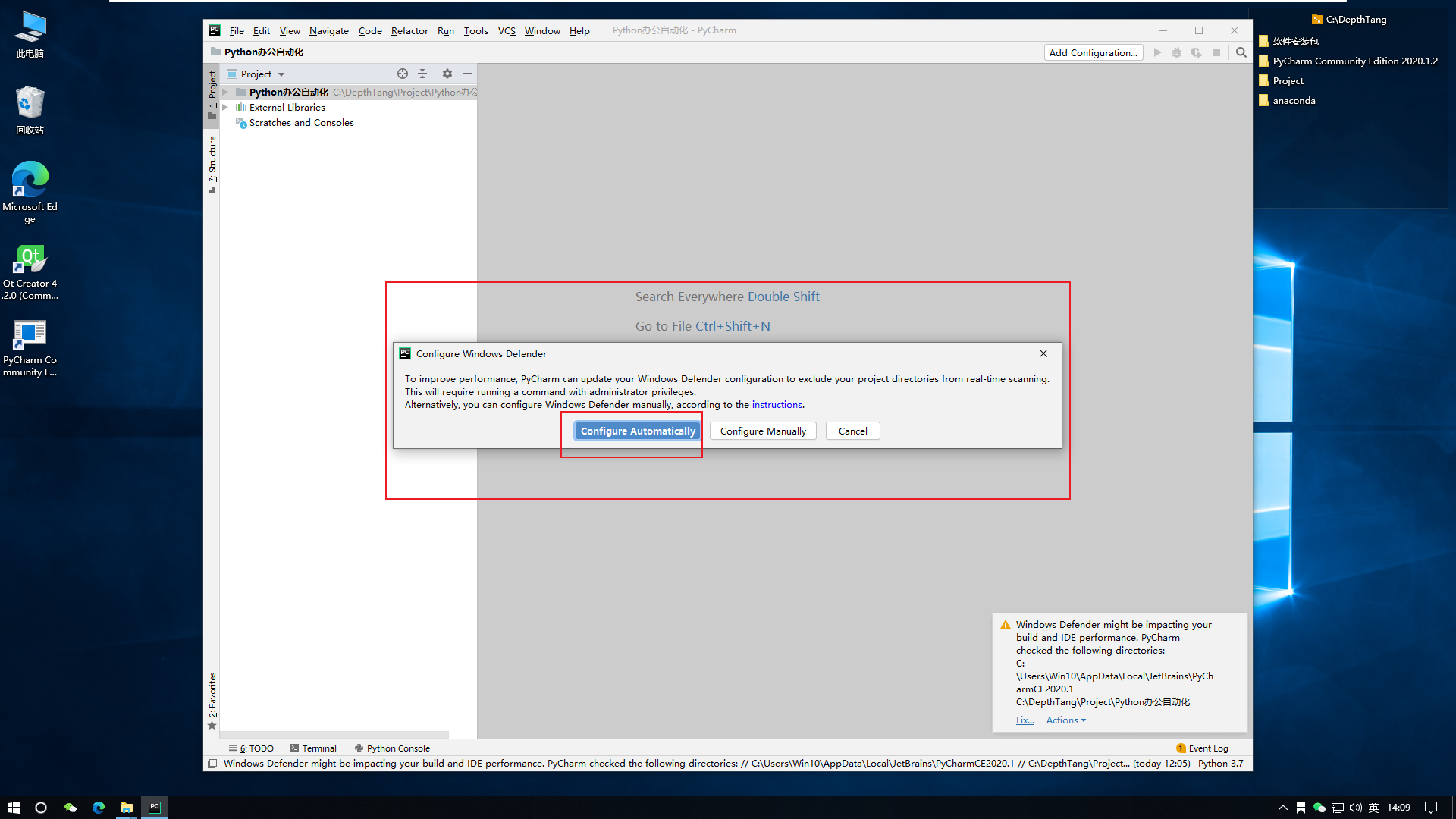
Task: Toggle the 2: Favorites side tab
Action: (212, 701)
